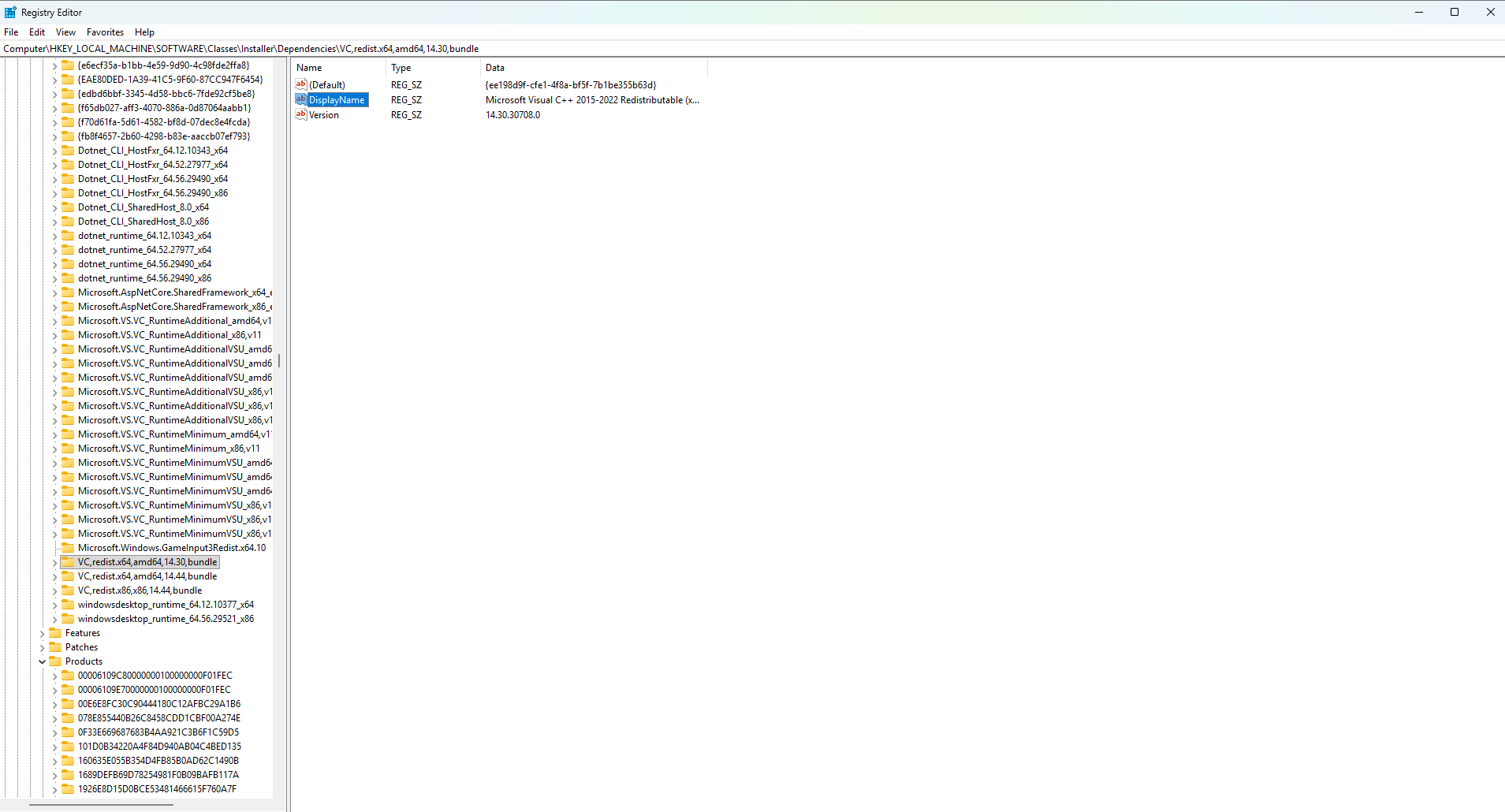Click the registry path address bar
Viewport: 1505px width, 812px height.
752,49
